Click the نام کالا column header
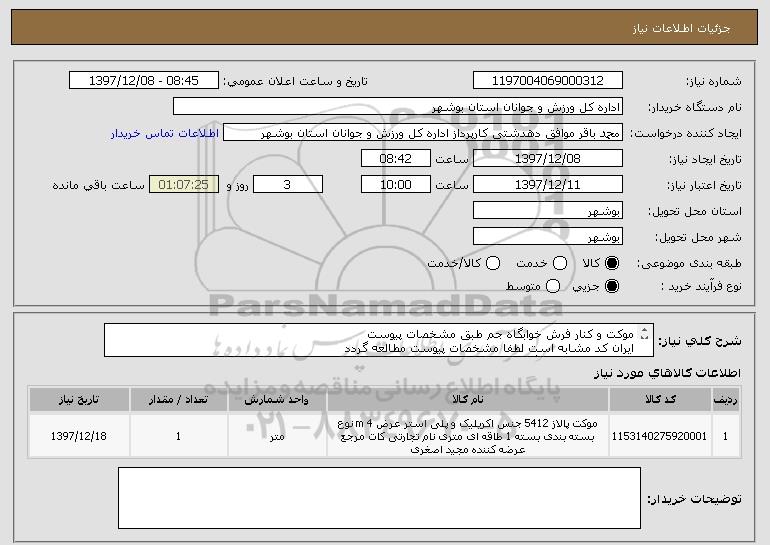Screen dimensions: 770x545 coord(468,400)
